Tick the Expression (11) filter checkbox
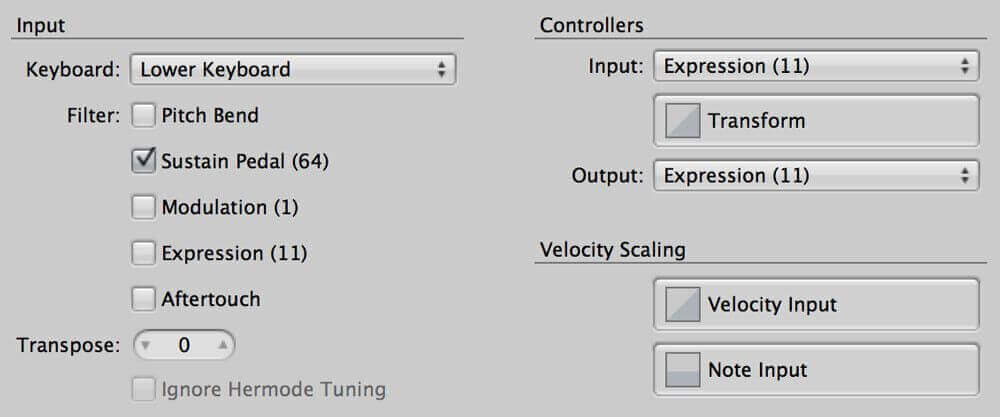This screenshot has width=1000, height=417. tap(143, 253)
